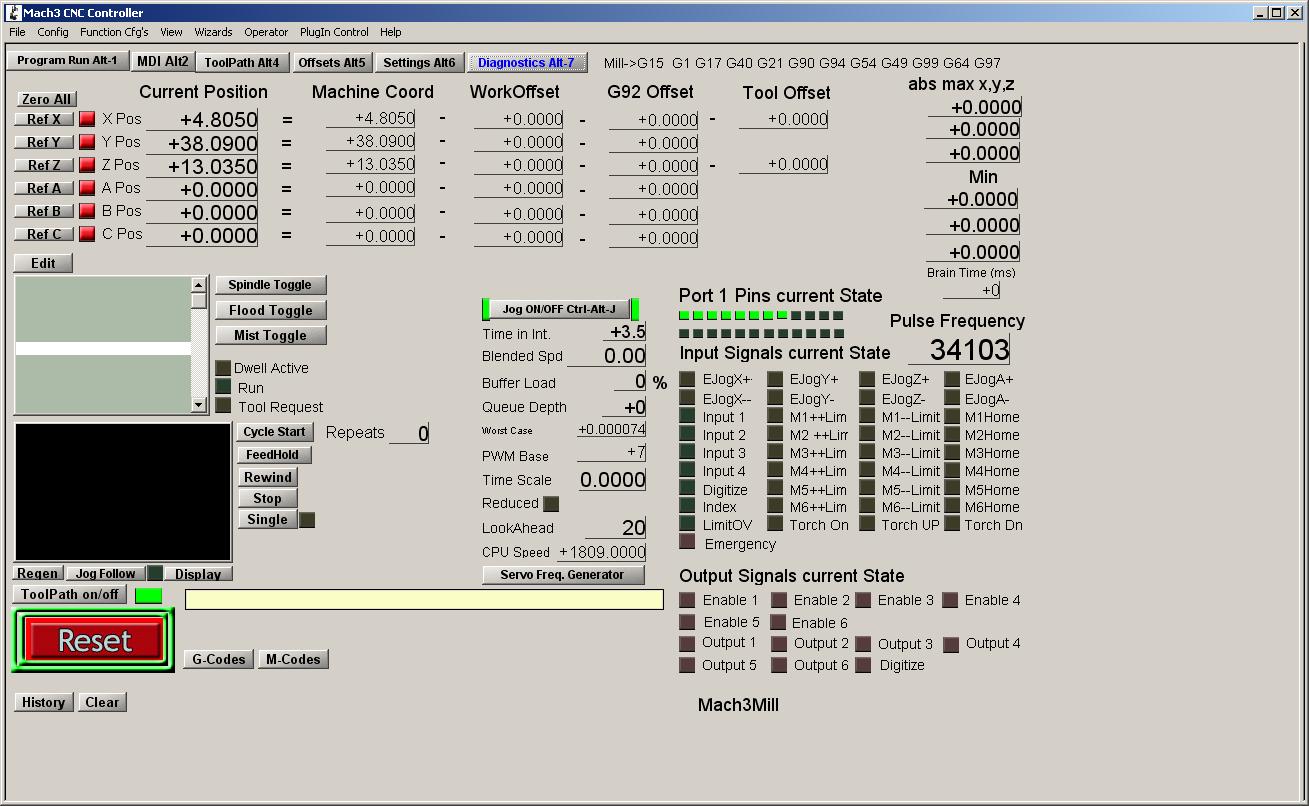
Task: Click the FeedHold button
Action: tap(274, 455)
